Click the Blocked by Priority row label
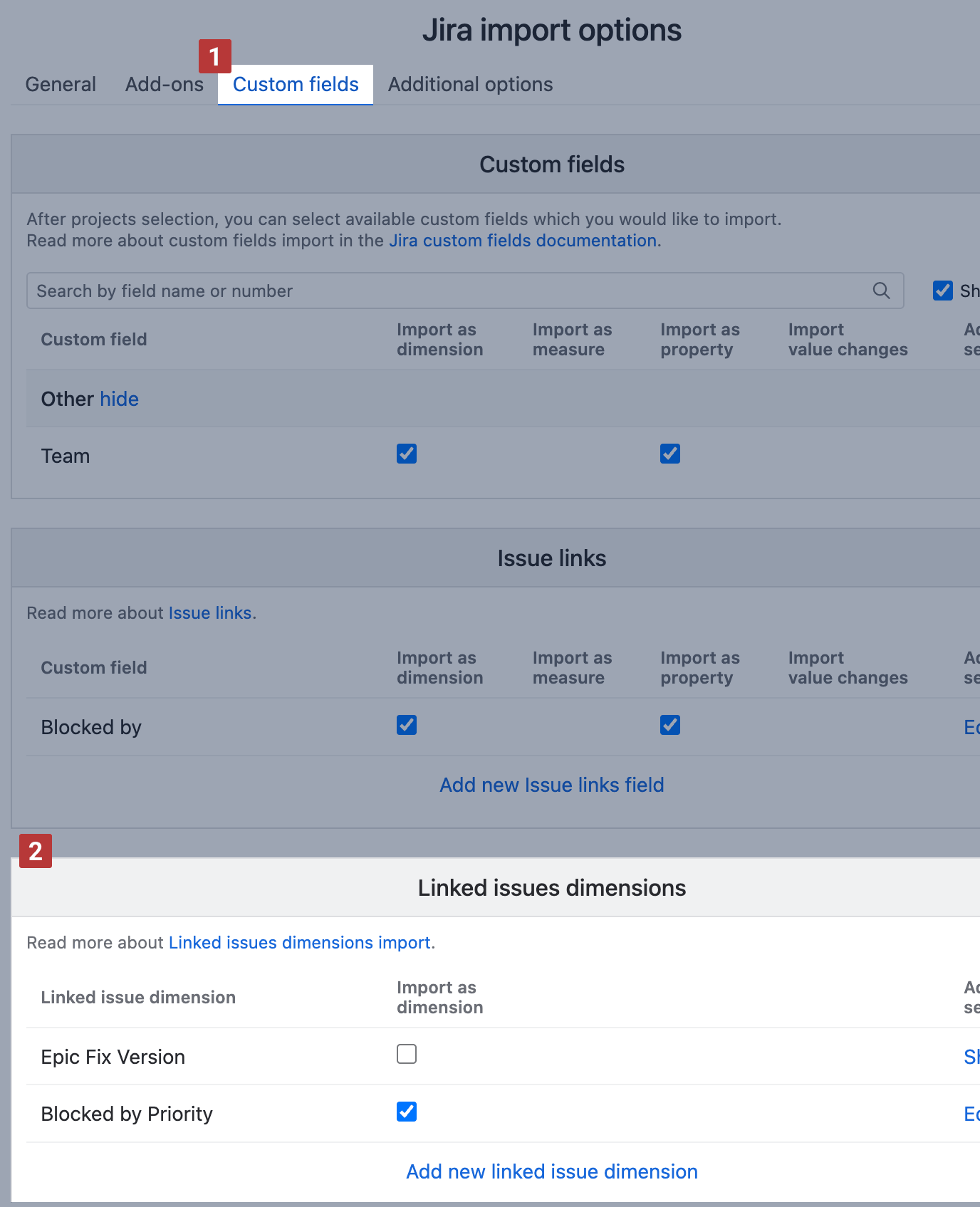 pyautogui.click(x=127, y=1114)
